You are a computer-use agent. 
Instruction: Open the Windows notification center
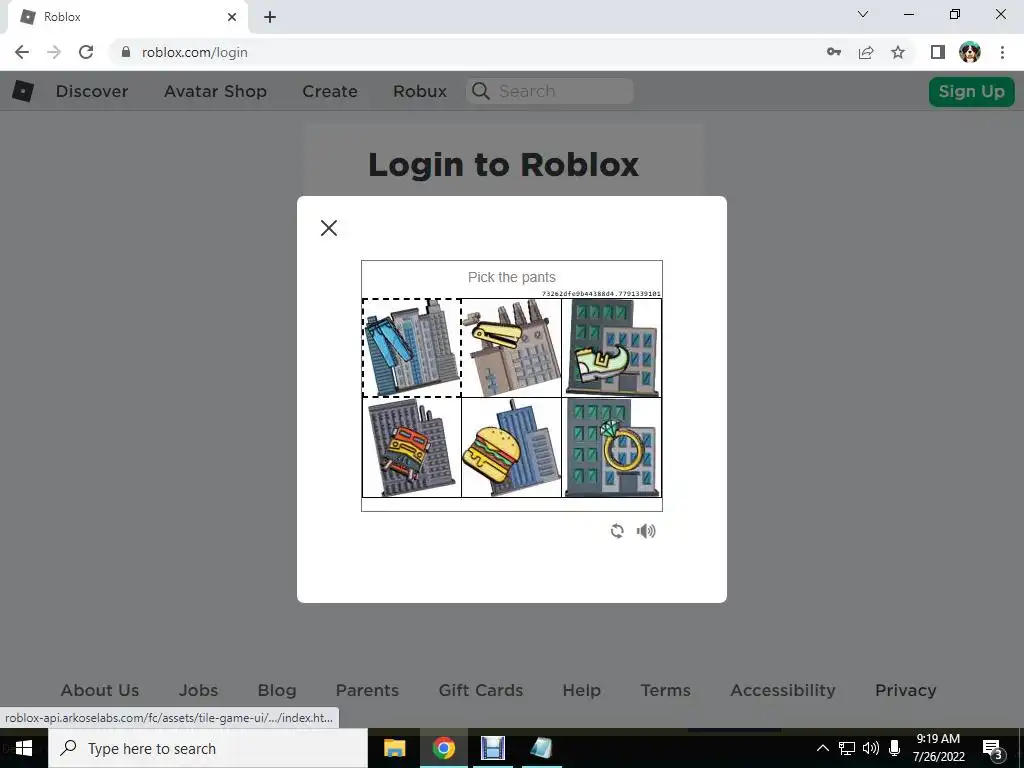click(992, 748)
